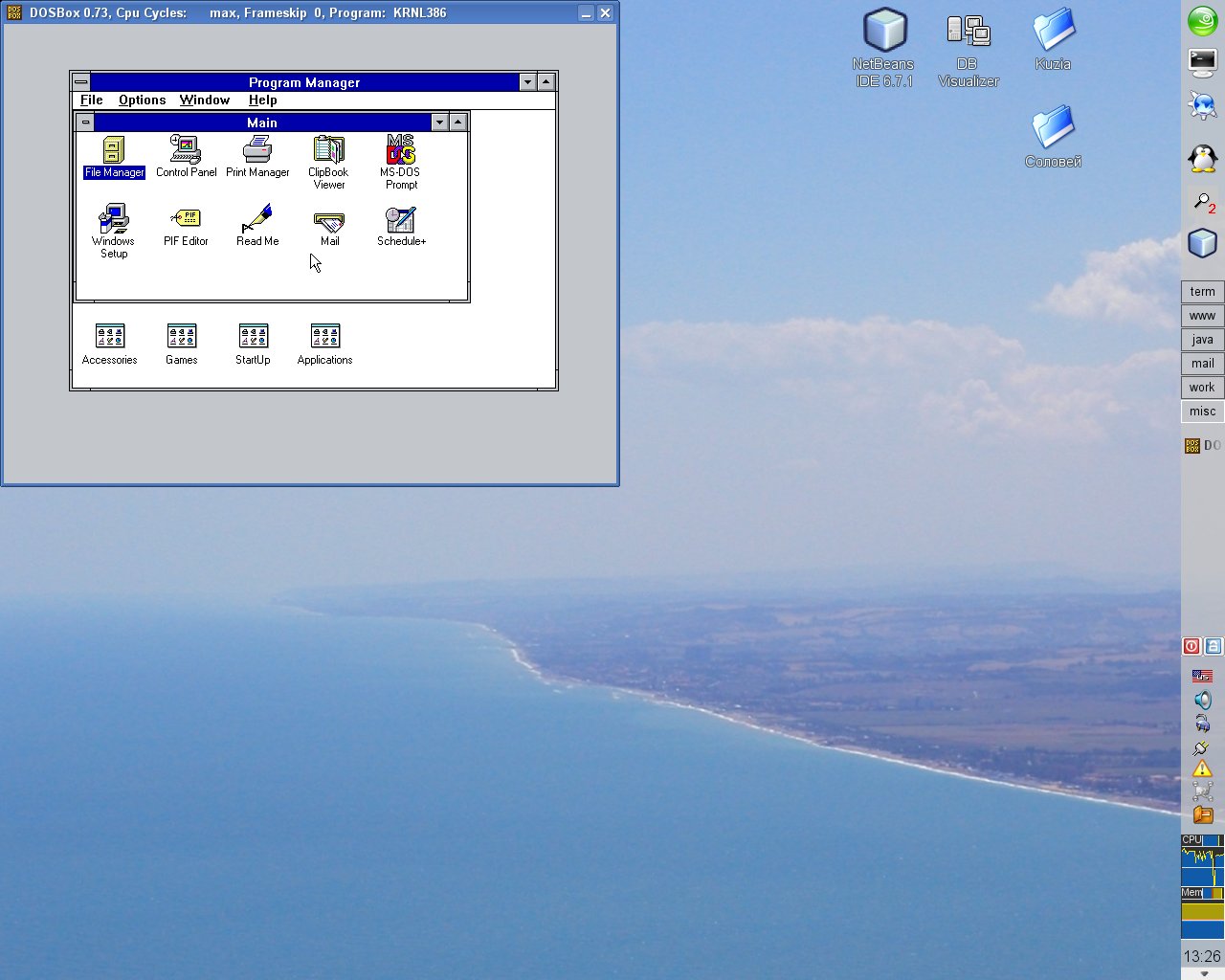The height and width of the screenshot is (980, 1225).
Task: Launch terminal icon in side panel
Action: point(1203,62)
